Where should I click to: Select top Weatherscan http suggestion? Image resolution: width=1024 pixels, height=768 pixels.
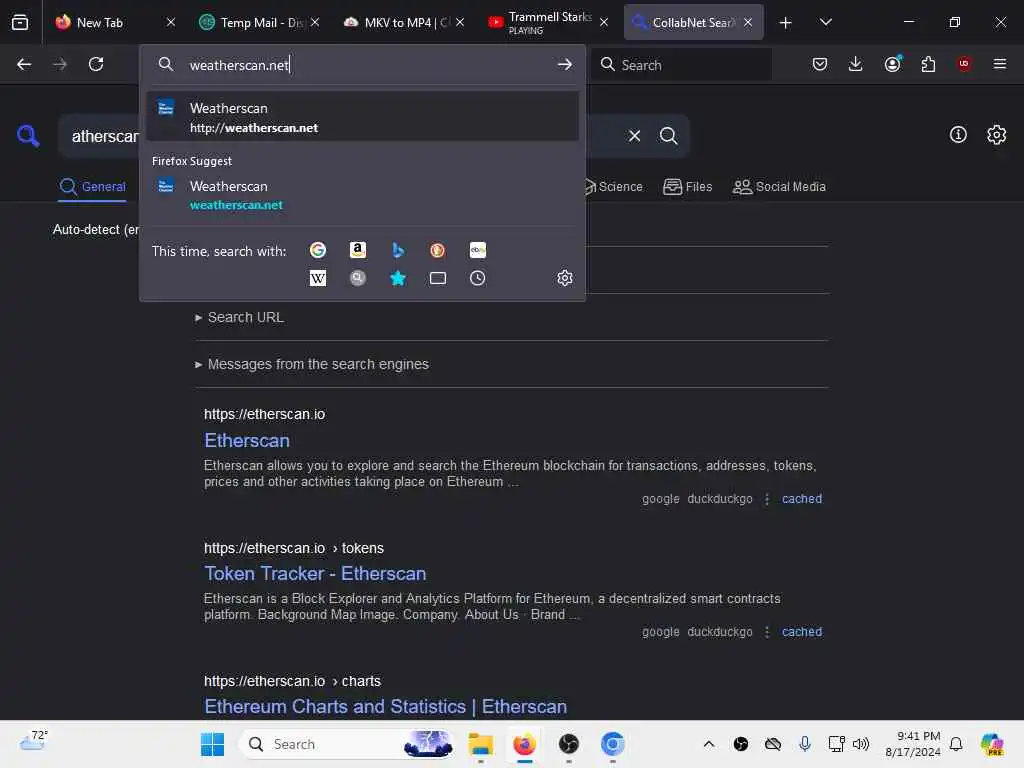coord(362,117)
